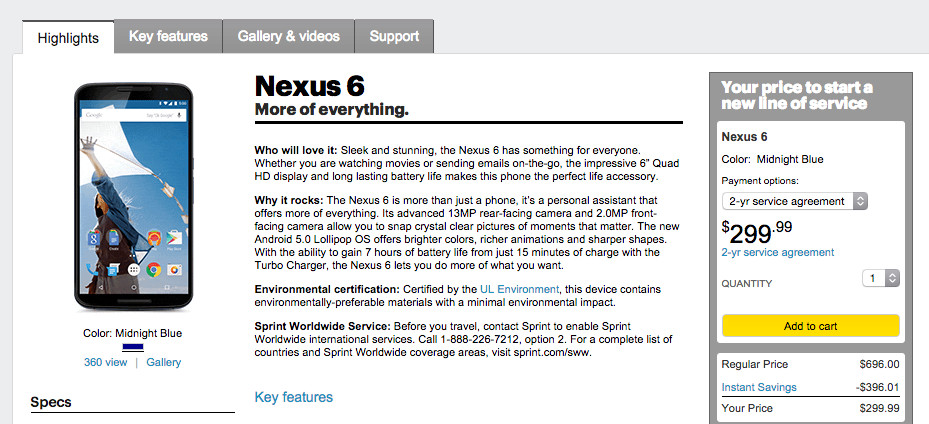
Task: Open the Key features tab
Action: [x=168, y=36]
